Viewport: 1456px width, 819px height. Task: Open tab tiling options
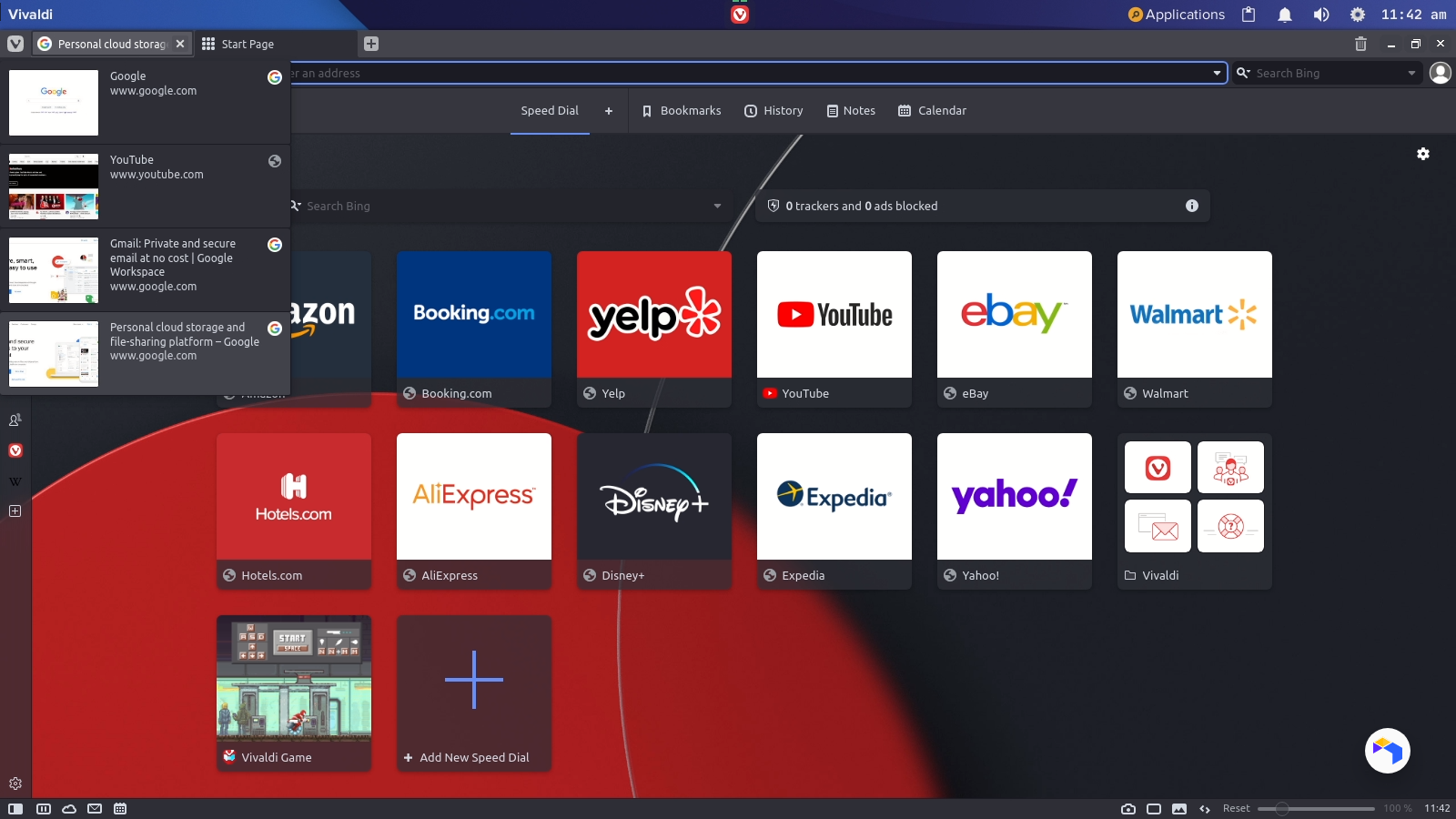[43, 809]
